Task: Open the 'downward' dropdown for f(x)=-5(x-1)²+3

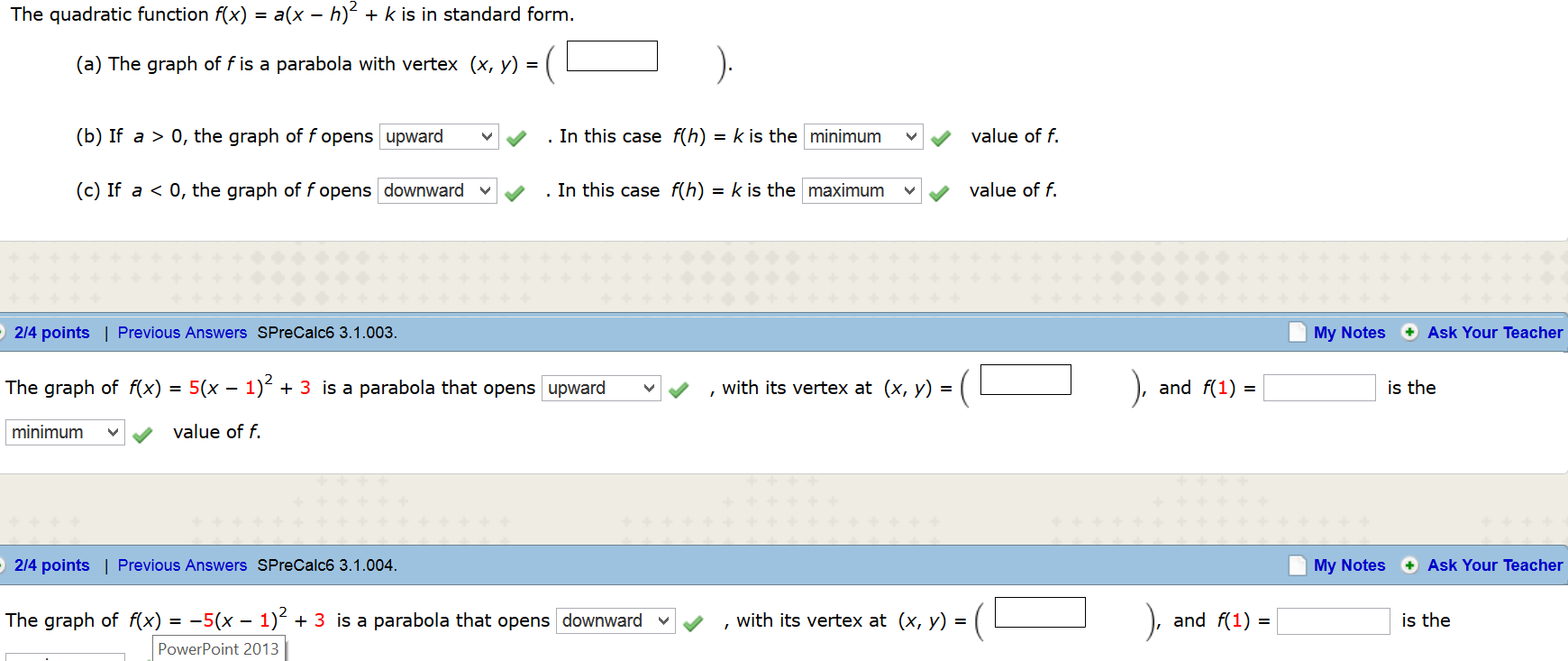Action: pos(615,620)
